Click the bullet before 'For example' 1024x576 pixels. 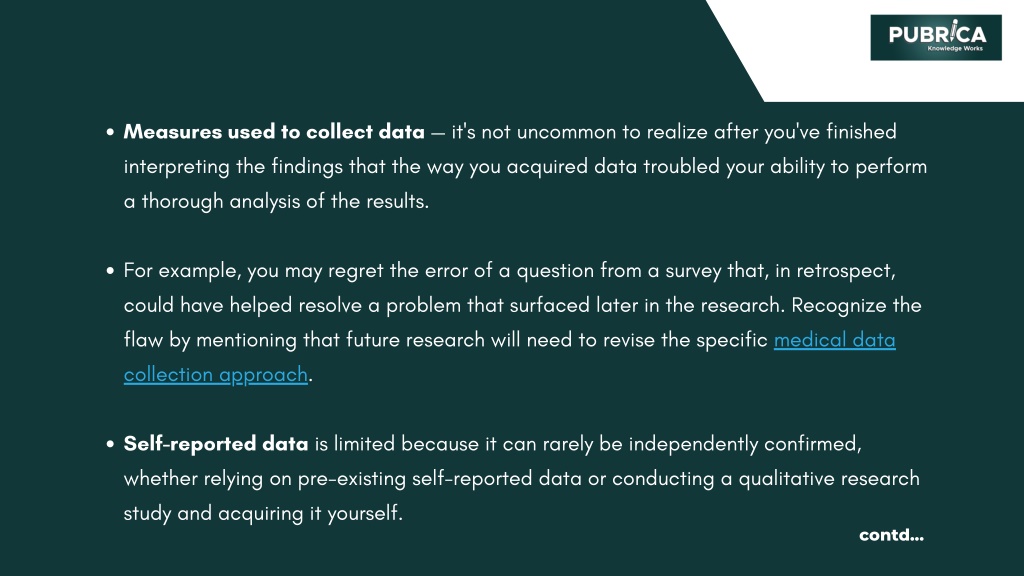click(x=110, y=271)
